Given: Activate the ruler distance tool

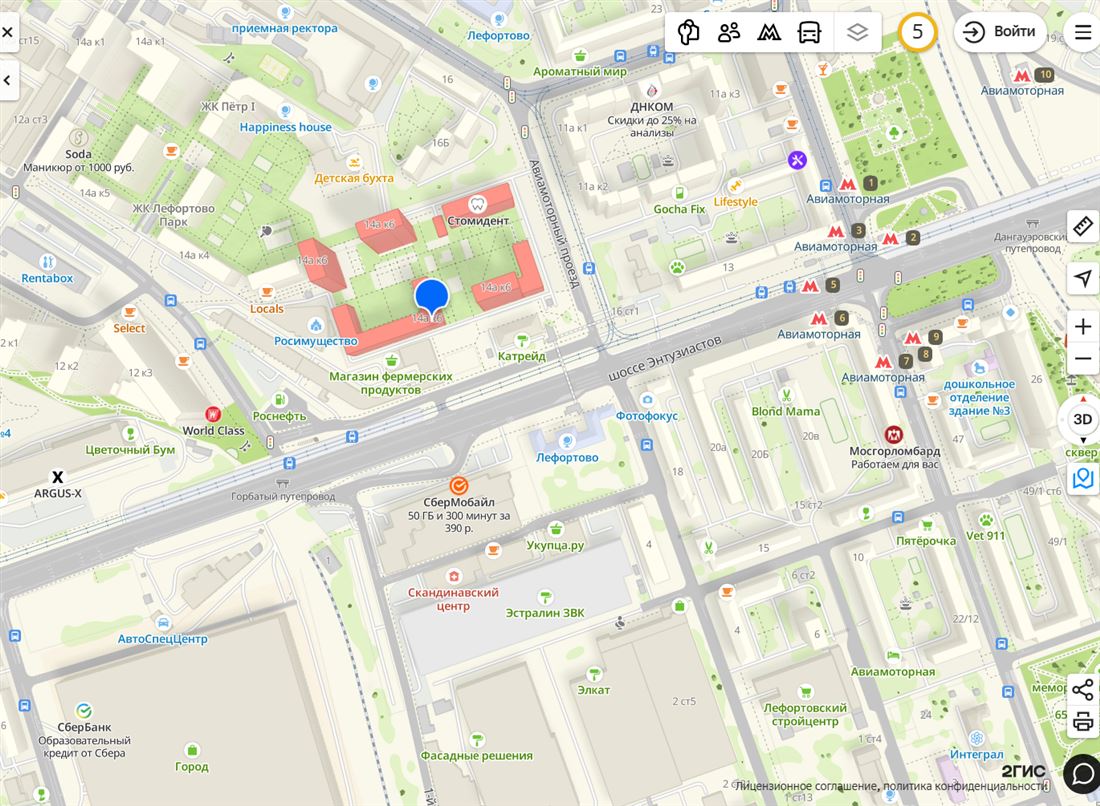Looking at the screenshot, I should tap(1082, 226).
